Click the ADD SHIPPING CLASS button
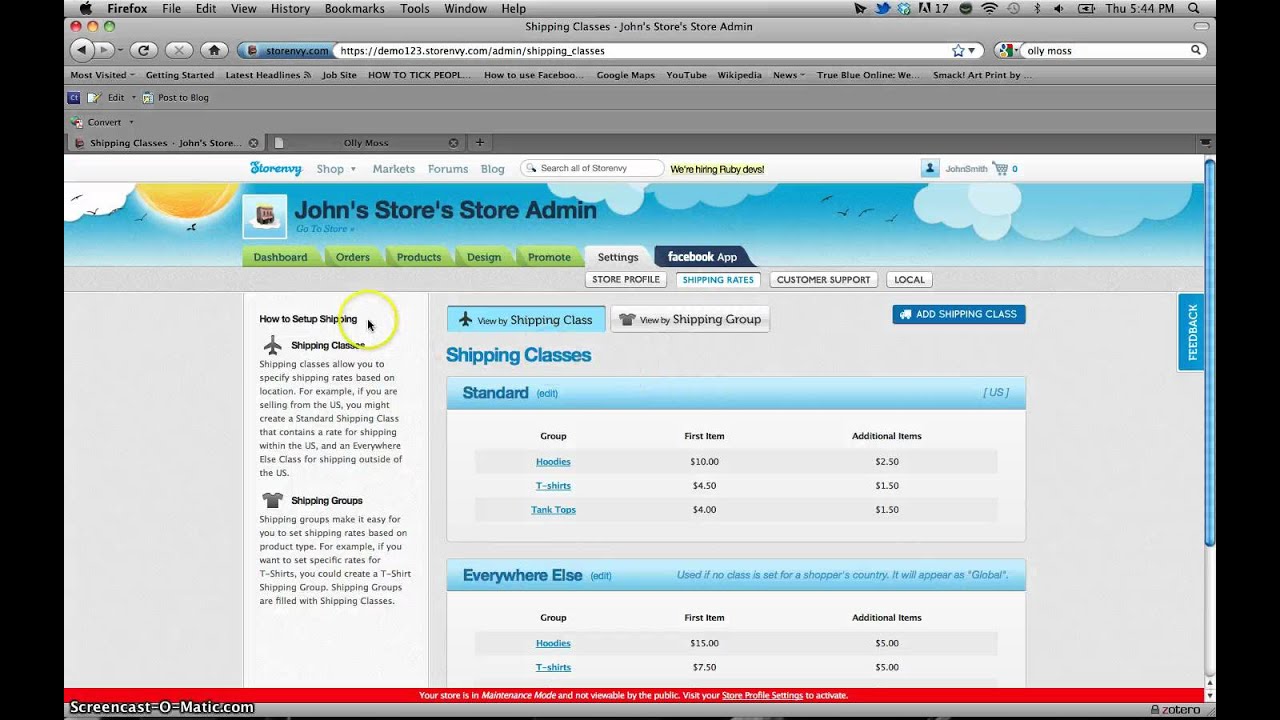1280x720 pixels. (x=958, y=313)
